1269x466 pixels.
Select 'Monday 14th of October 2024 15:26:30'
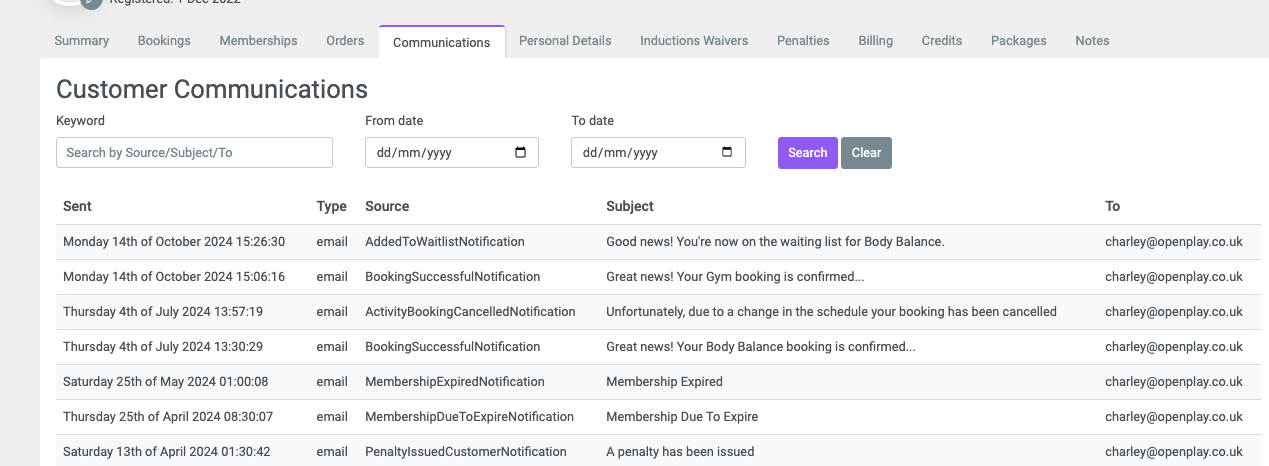(174, 242)
